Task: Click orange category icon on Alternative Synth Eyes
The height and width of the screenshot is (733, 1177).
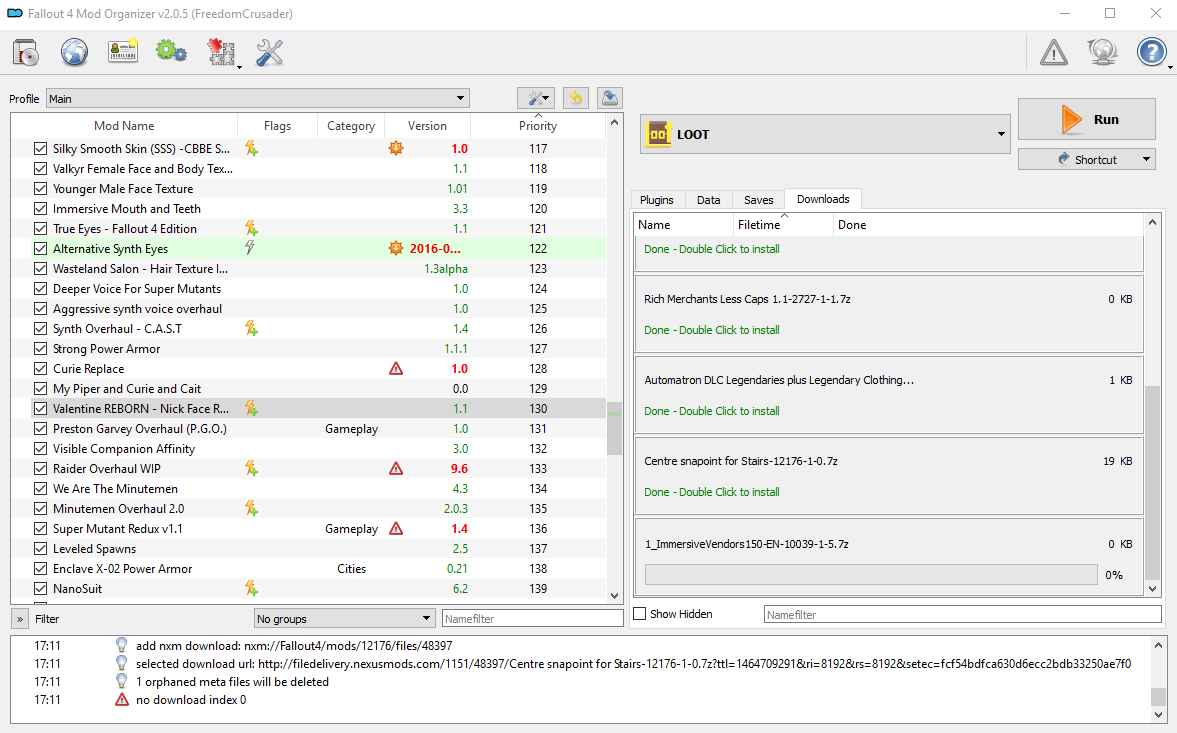Action: pyautogui.click(x=396, y=248)
